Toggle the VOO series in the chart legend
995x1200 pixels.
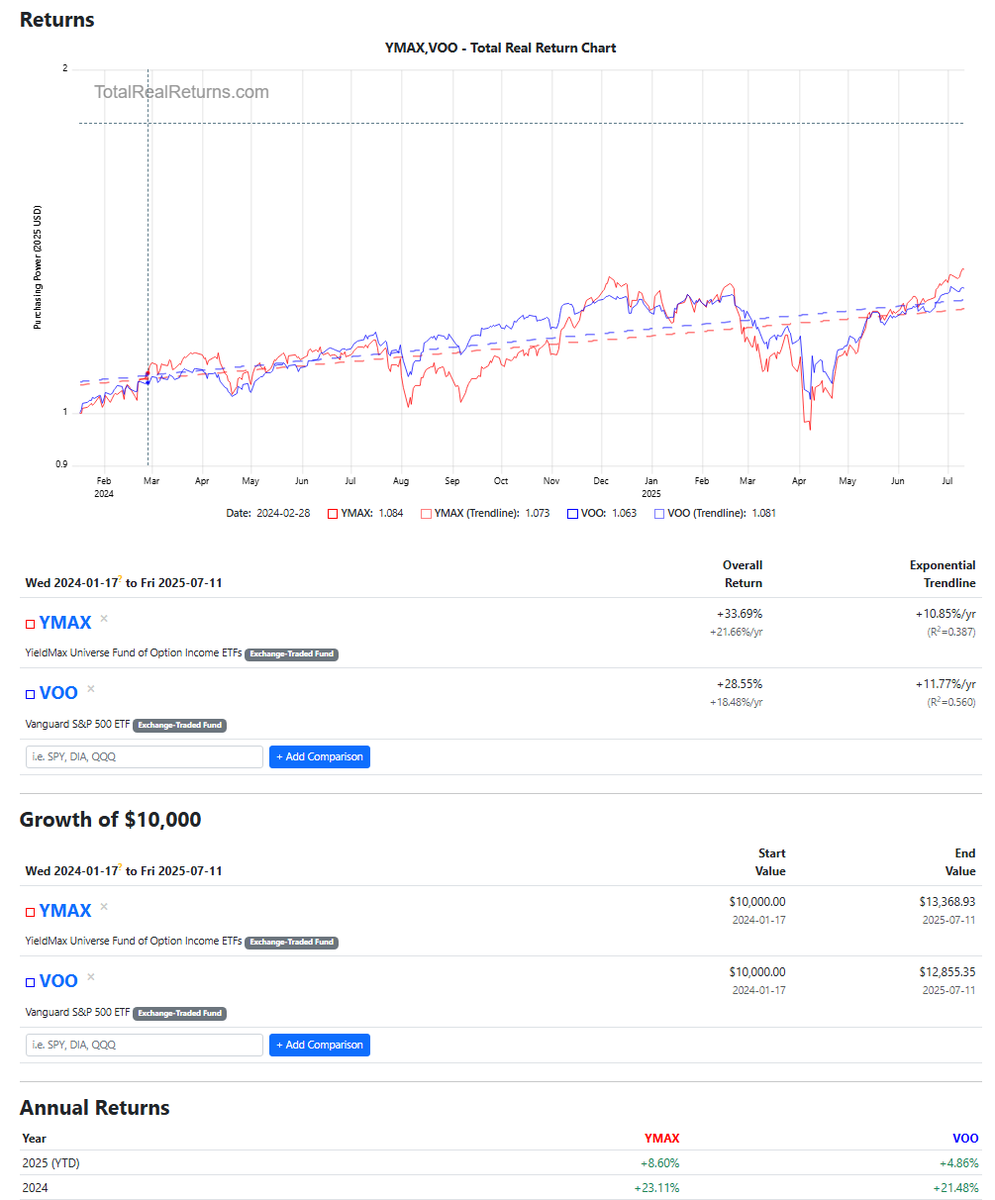[x=601, y=513]
